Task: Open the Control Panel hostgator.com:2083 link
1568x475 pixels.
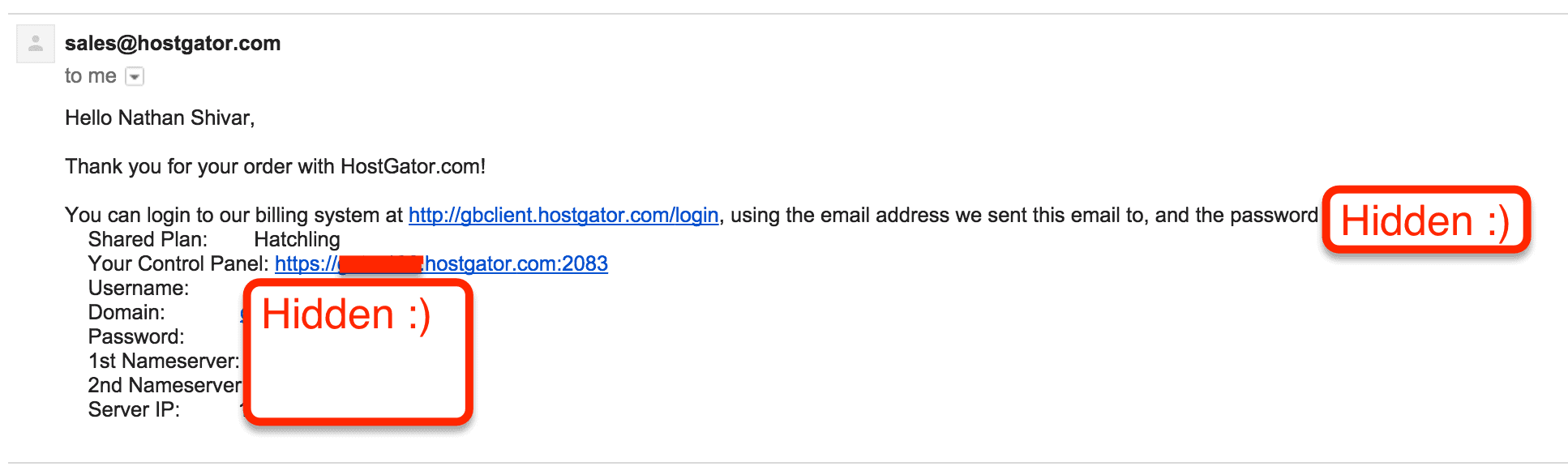Action: (516, 264)
